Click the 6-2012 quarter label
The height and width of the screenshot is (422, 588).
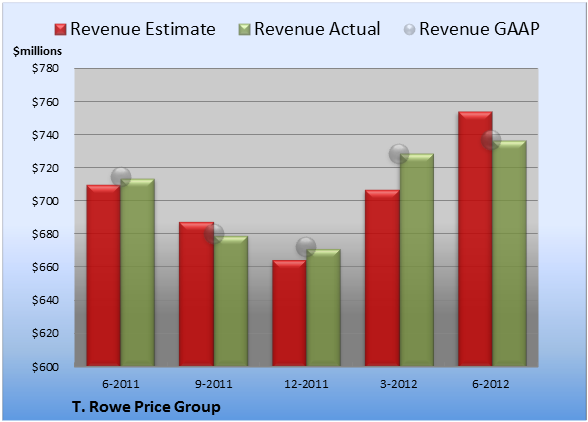click(491, 384)
